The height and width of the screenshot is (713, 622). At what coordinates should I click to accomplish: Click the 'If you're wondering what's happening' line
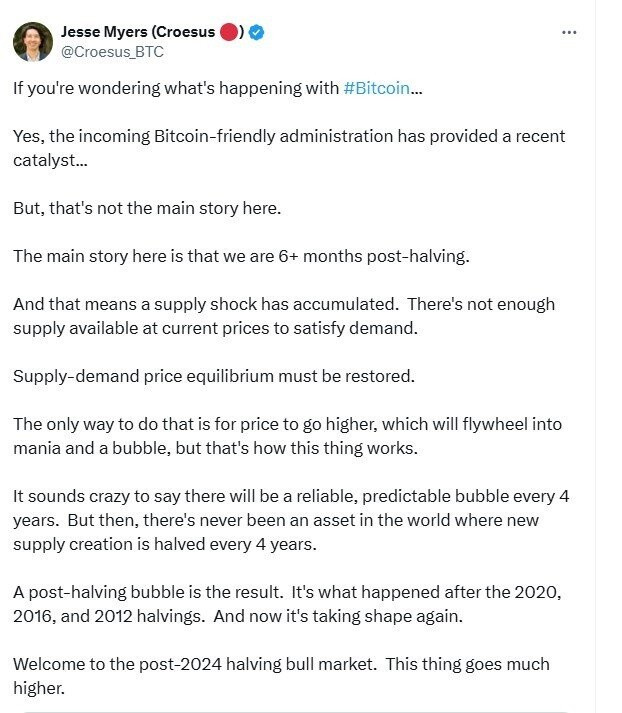coord(218,88)
